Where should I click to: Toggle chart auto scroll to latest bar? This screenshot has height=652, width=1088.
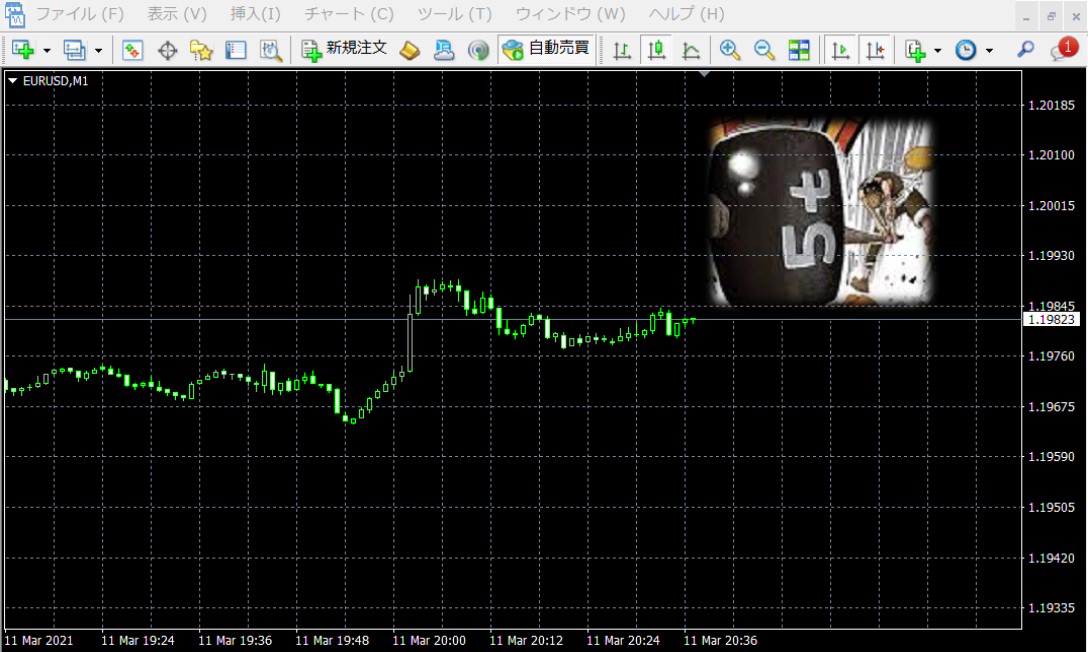pyautogui.click(x=840, y=50)
